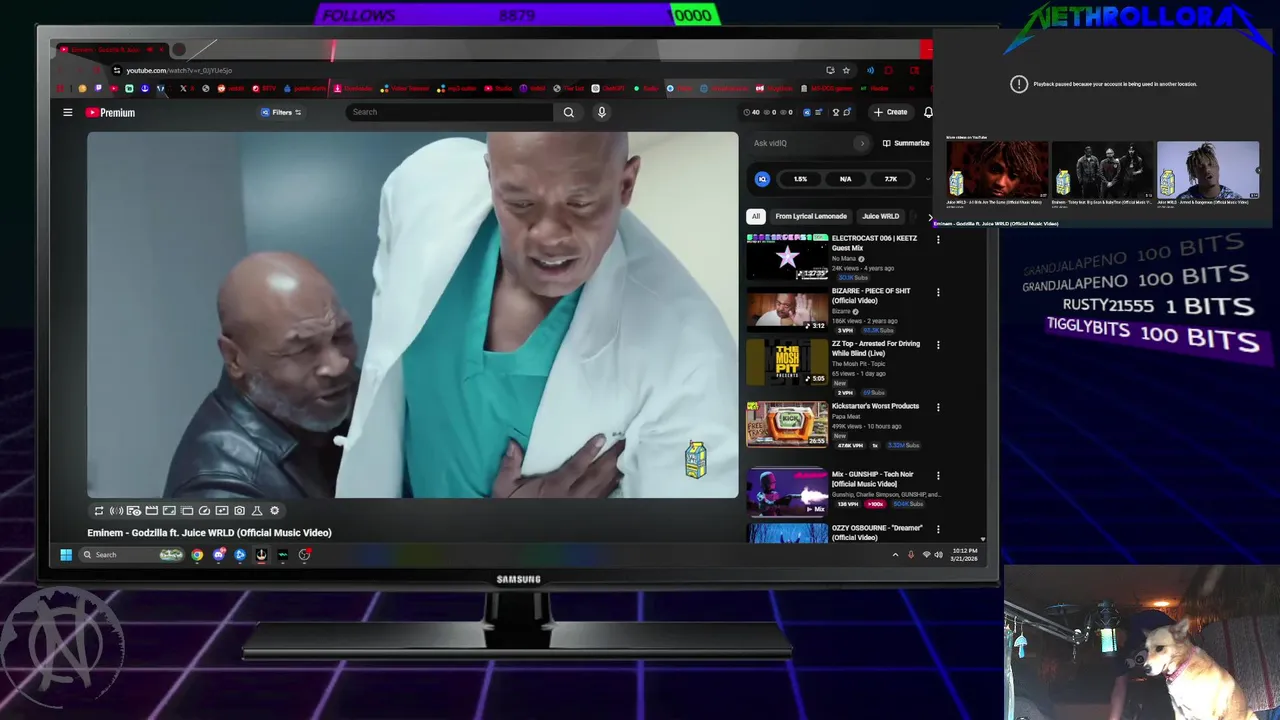This screenshot has height=720, width=1280.
Task: Open Discord from the taskbar
Action: point(219,555)
